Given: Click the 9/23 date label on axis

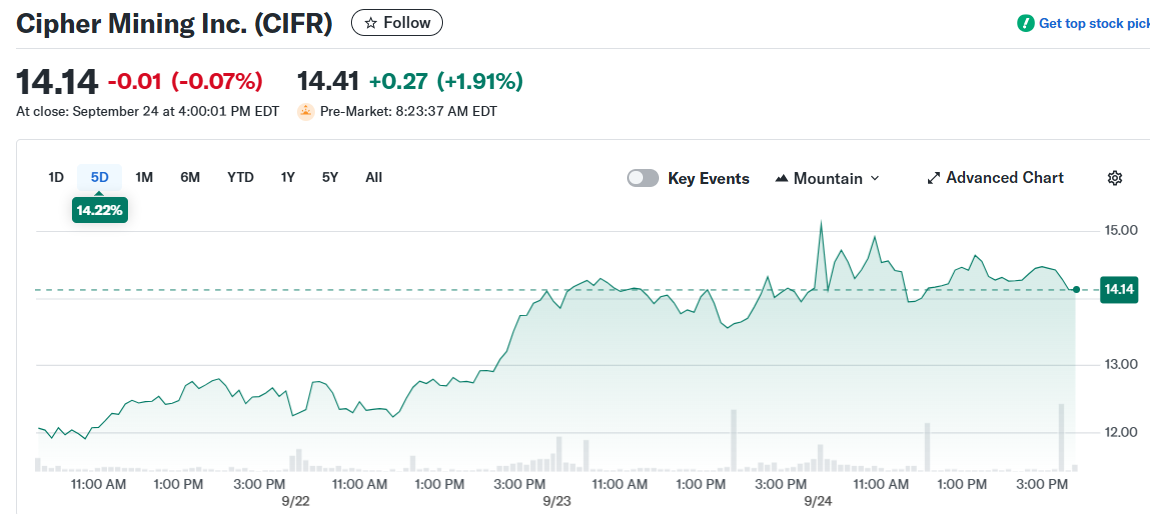Looking at the screenshot, I should [557, 502].
